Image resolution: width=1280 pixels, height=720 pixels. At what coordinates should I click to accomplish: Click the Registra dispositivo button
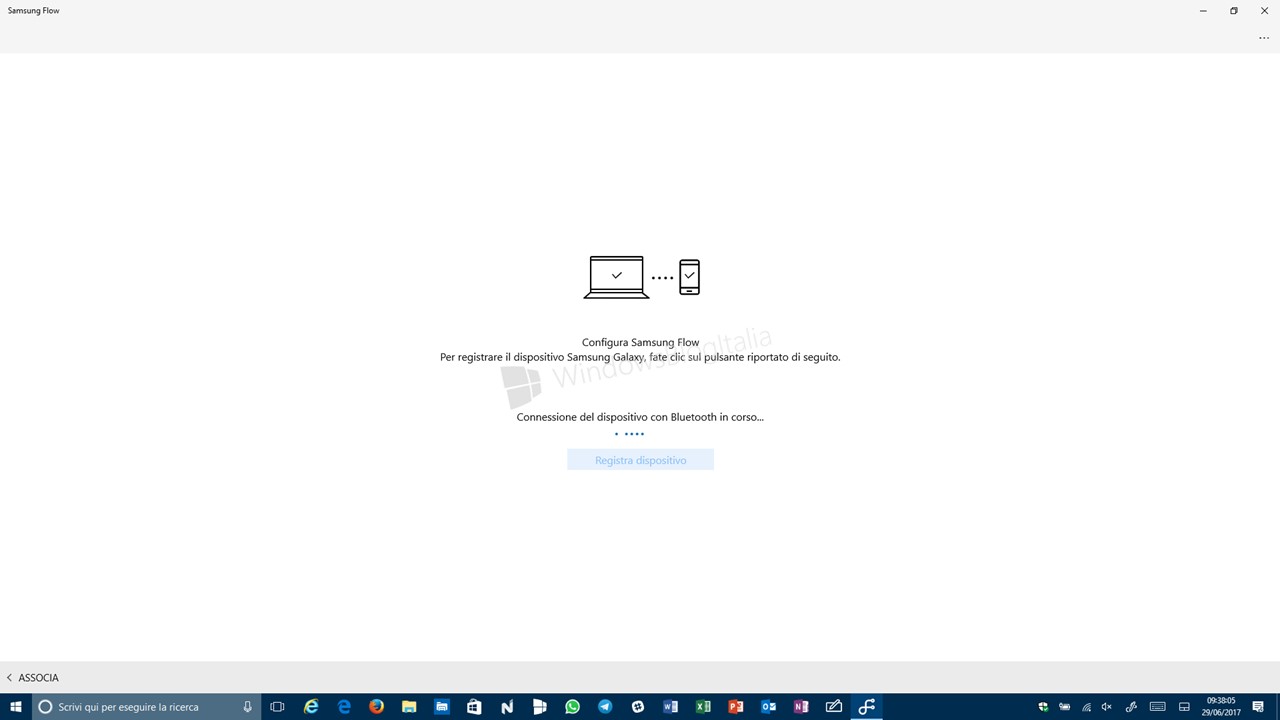tap(640, 460)
